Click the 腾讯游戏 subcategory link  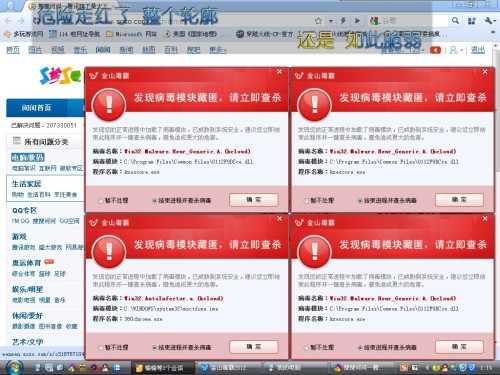coord(23,247)
